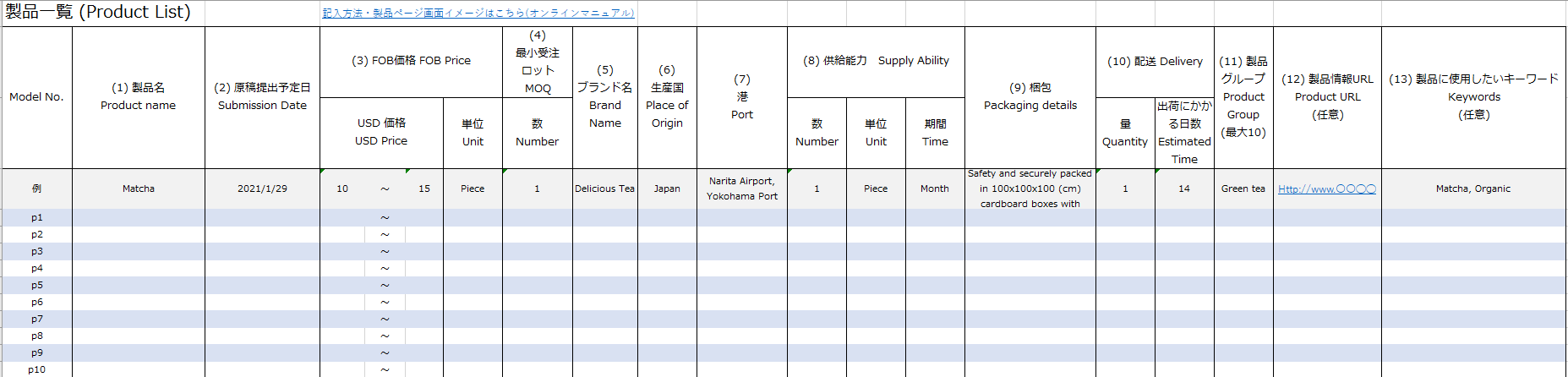Select the p3 row label
Image resolution: width=1568 pixels, height=377 pixels.
pos(36,251)
